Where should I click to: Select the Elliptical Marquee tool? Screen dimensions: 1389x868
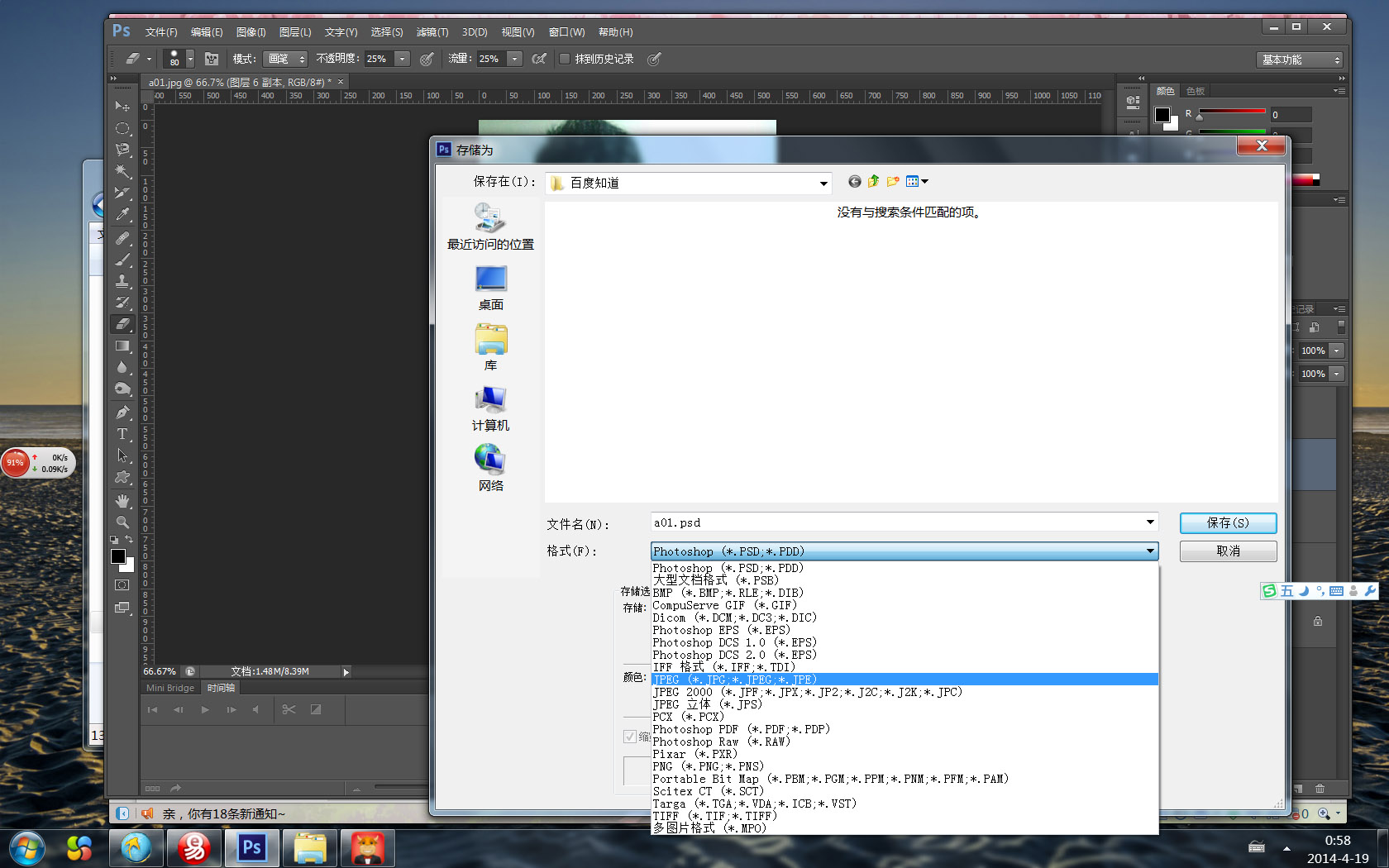pos(122,128)
